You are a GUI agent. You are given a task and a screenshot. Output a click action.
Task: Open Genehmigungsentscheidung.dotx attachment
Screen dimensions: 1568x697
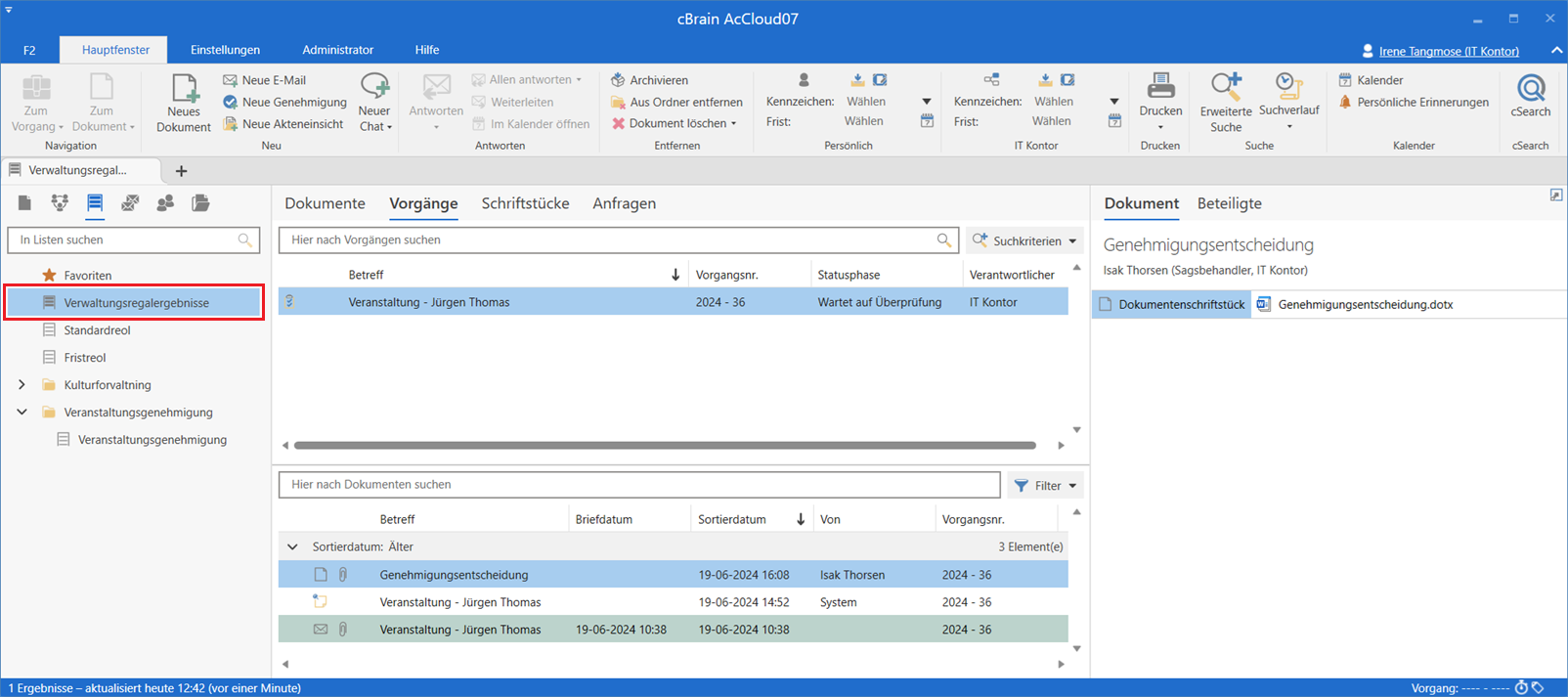1365,305
